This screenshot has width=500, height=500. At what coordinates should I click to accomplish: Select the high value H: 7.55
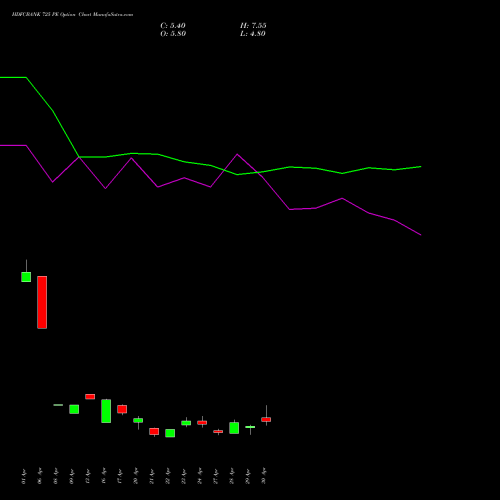(253, 26)
